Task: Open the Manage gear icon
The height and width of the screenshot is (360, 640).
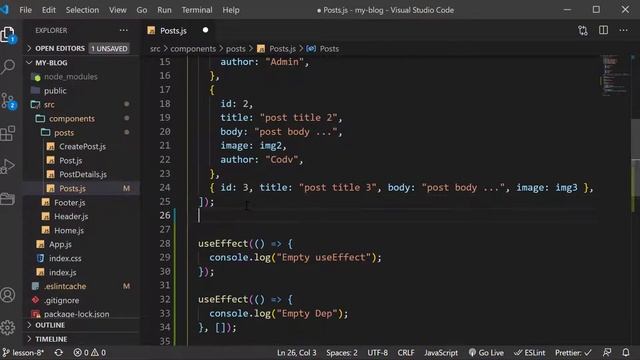Action: point(8,327)
